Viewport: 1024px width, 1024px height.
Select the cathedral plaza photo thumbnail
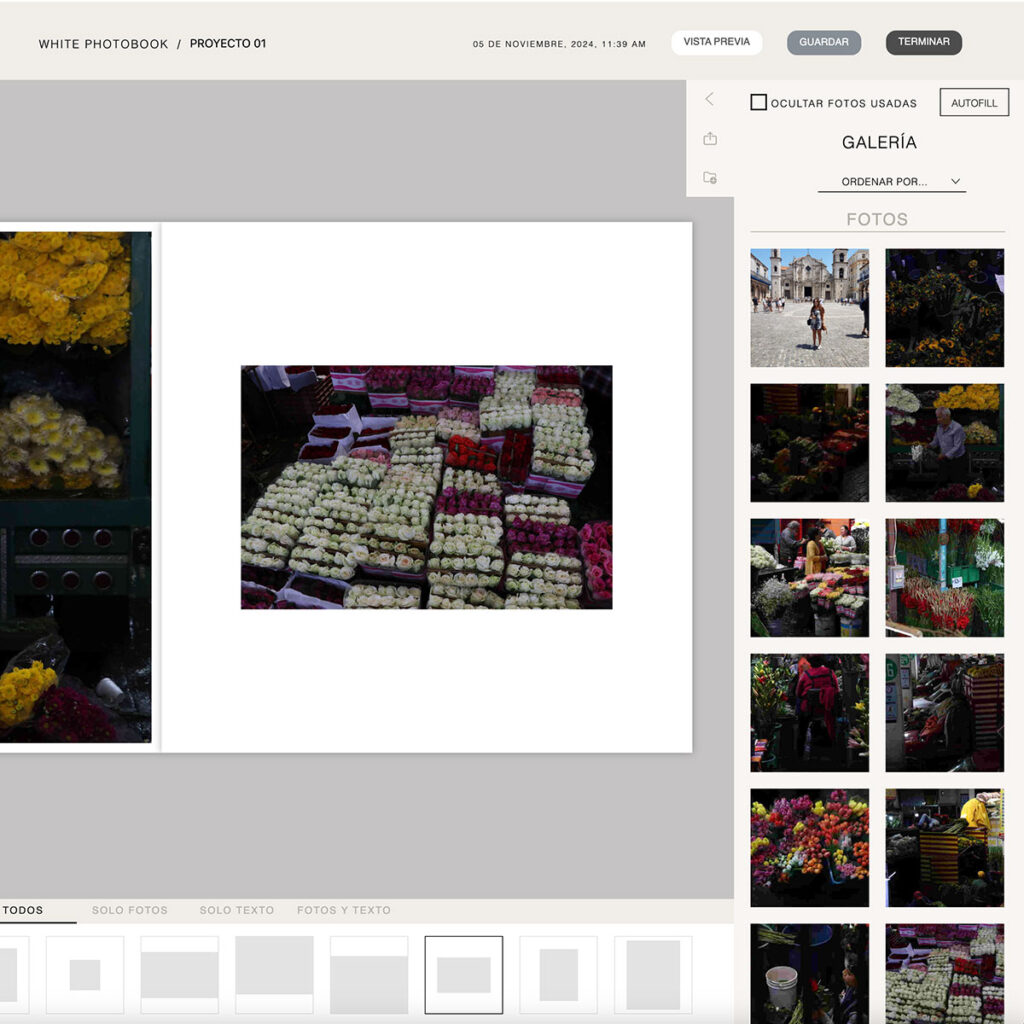click(809, 307)
